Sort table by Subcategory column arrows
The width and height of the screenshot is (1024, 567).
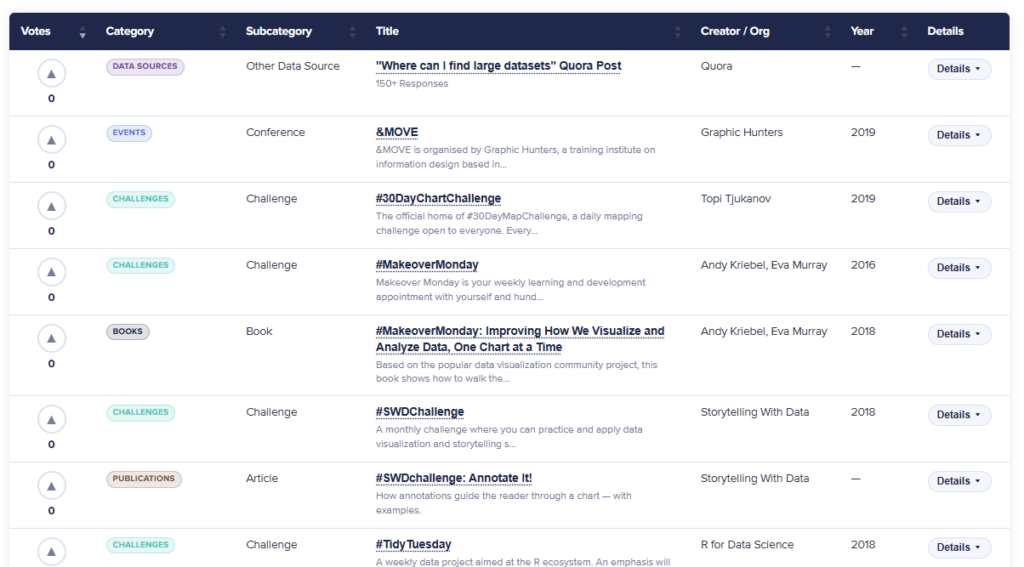[x=353, y=31]
